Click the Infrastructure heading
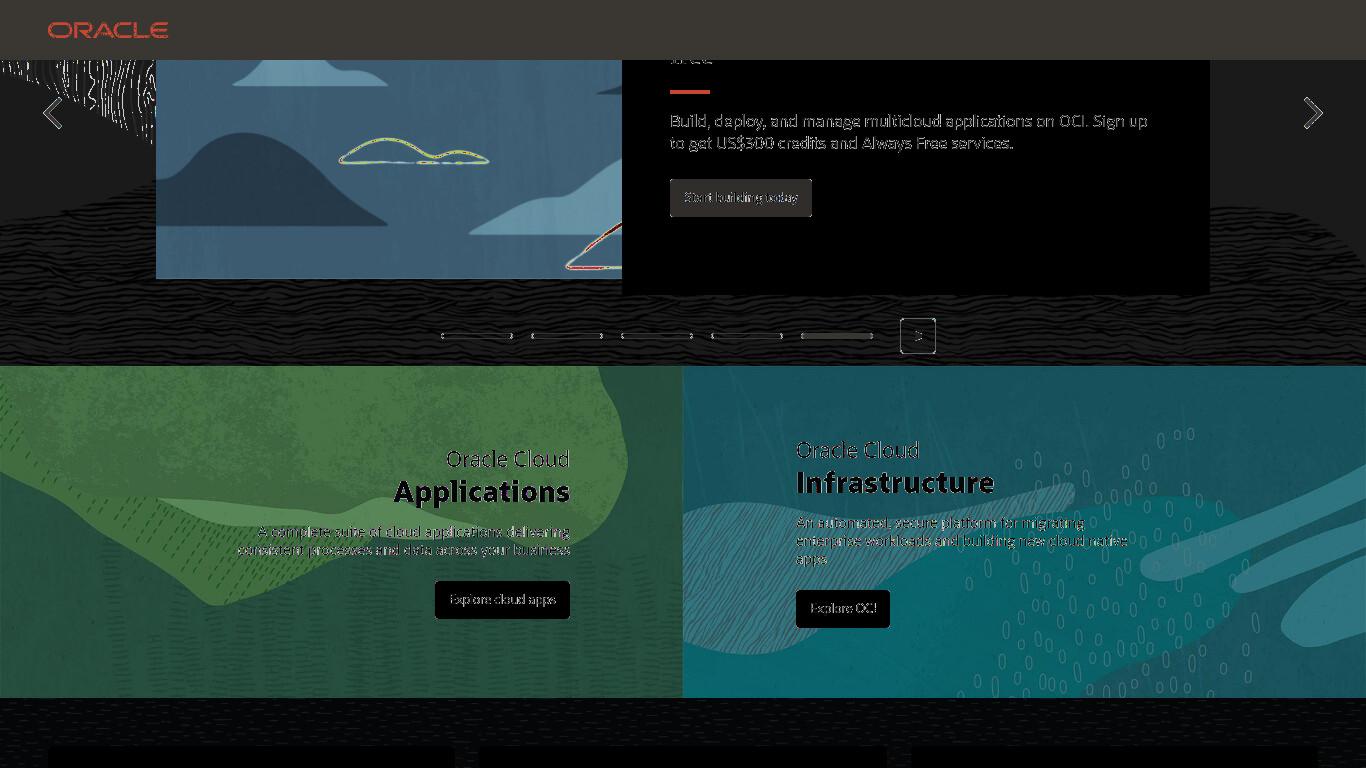The width and height of the screenshot is (1366, 768). [895, 482]
